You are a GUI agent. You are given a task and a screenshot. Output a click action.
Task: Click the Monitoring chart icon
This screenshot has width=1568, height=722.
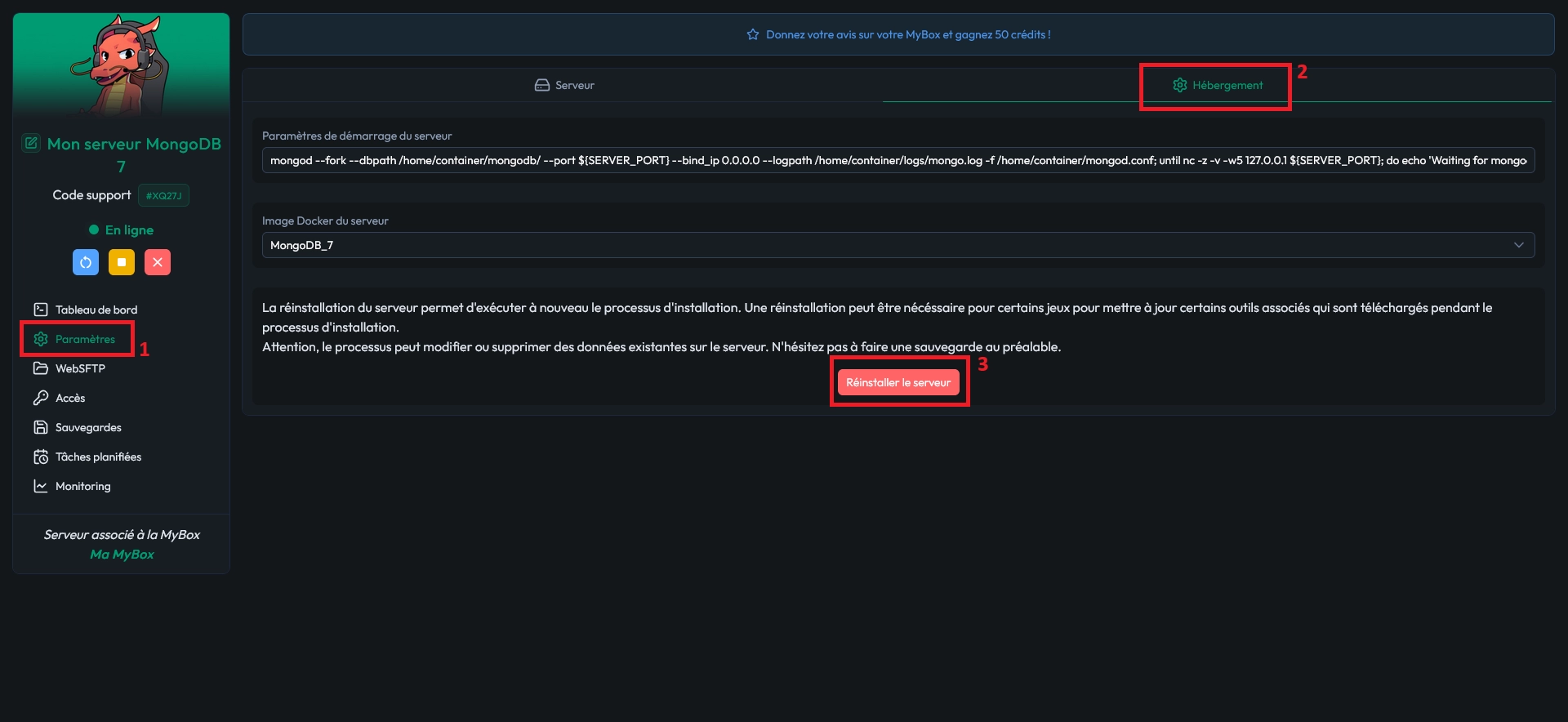[41, 486]
